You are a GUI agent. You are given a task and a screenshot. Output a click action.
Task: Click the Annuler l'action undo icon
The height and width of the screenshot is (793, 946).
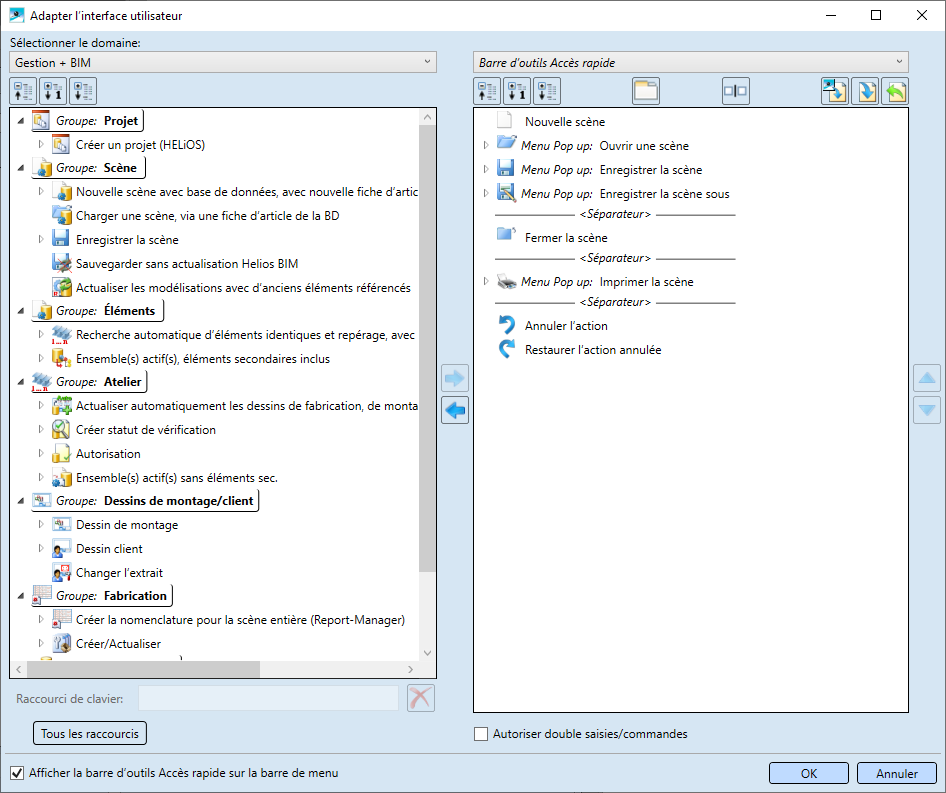(x=507, y=325)
